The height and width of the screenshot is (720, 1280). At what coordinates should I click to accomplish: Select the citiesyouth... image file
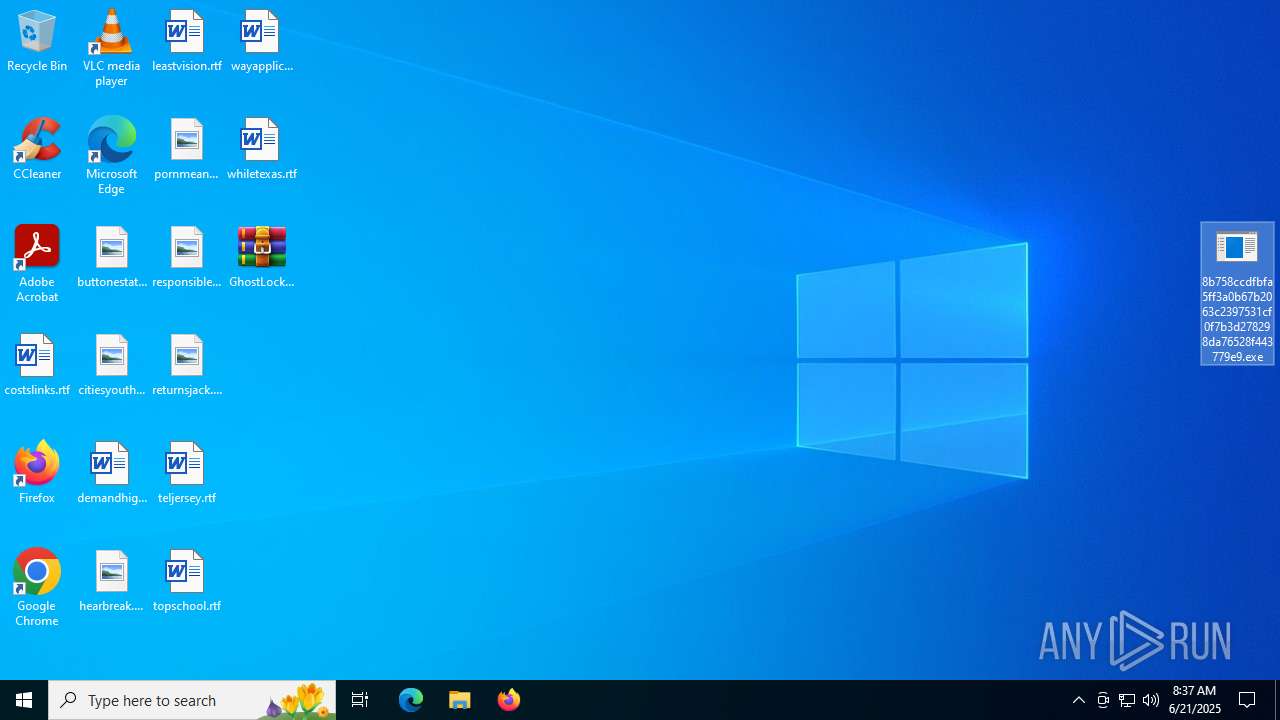[x=111, y=365]
